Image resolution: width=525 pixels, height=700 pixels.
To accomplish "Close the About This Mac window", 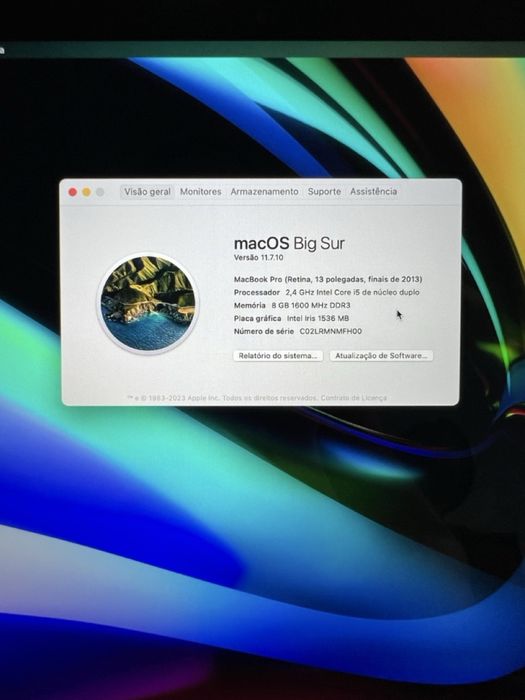I will point(72,192).
